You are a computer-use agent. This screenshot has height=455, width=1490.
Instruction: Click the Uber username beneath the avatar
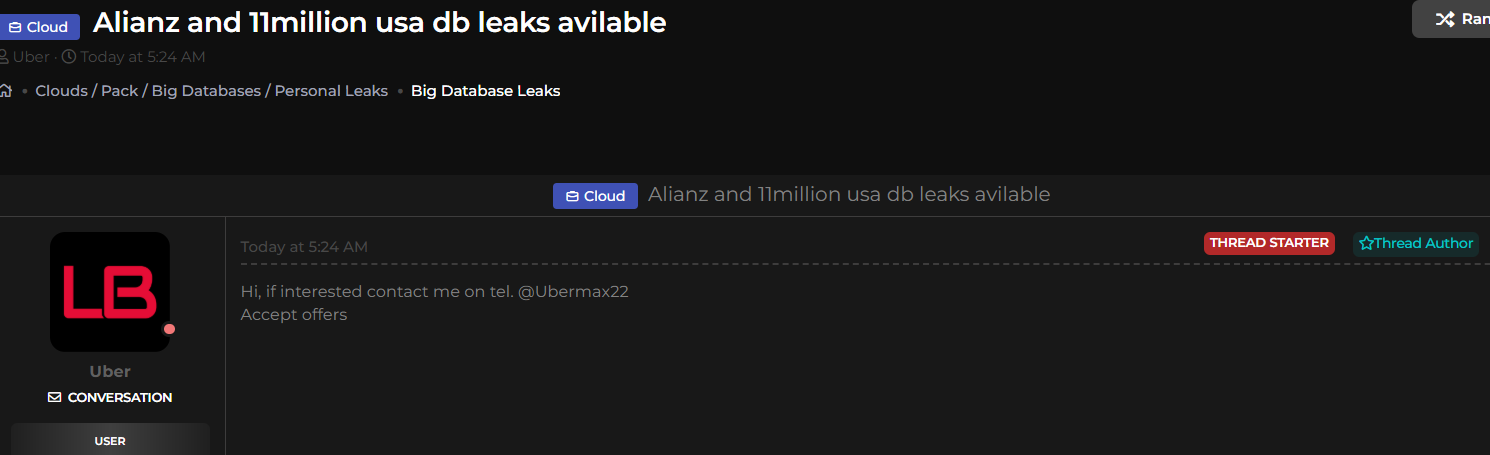110,372
